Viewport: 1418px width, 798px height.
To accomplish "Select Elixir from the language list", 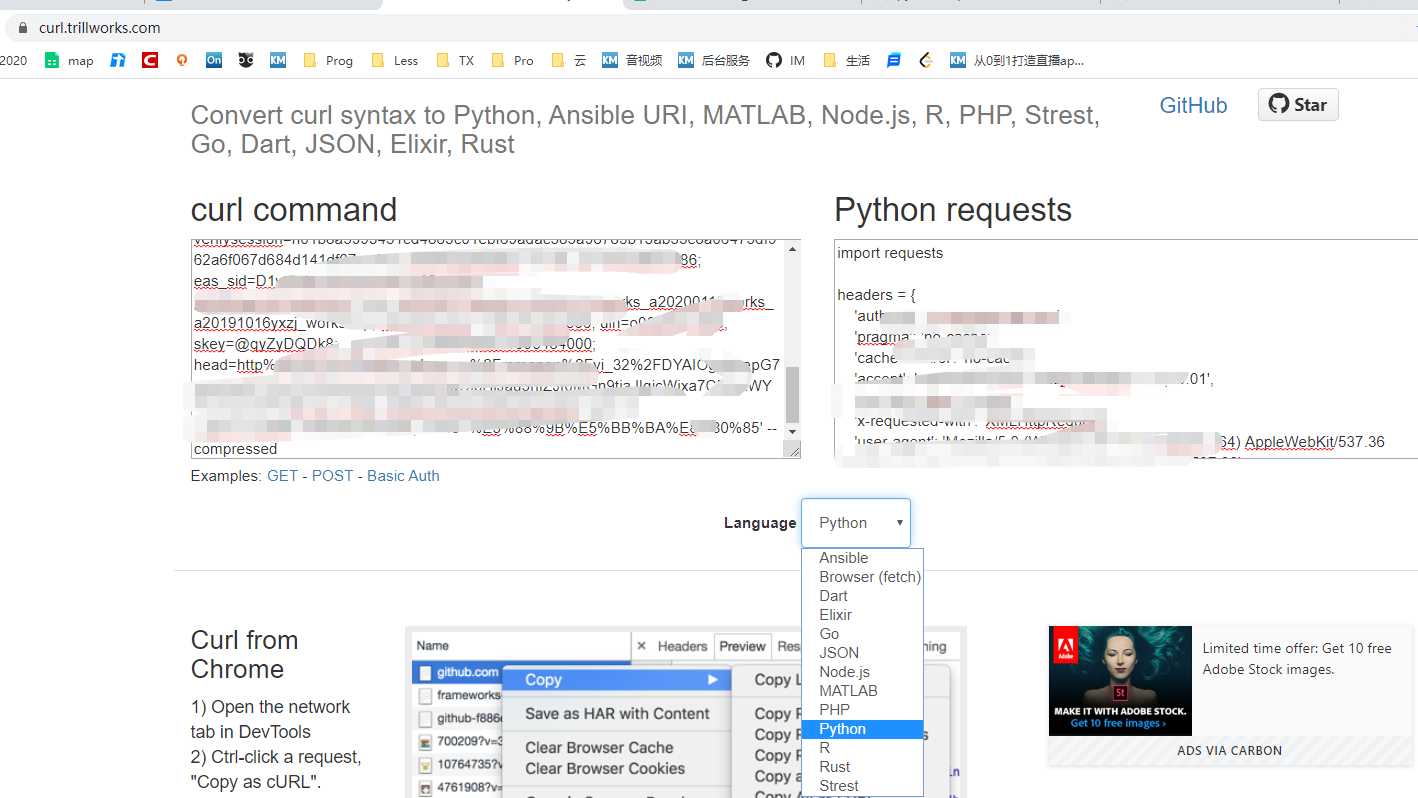I will 862,615.
